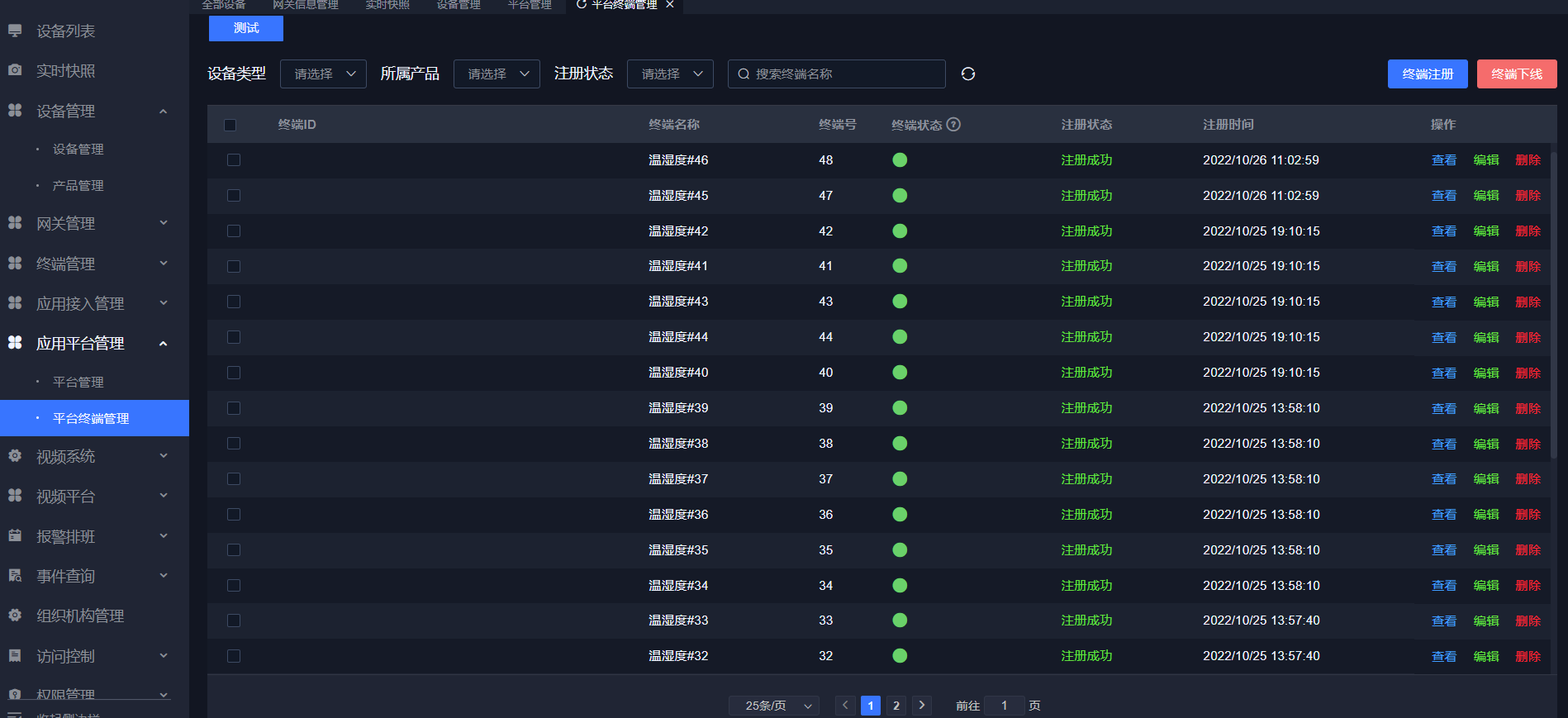Check the row for 温湿度#32
The width and height of the screenshot is (1568, 718).
[234, 656]
